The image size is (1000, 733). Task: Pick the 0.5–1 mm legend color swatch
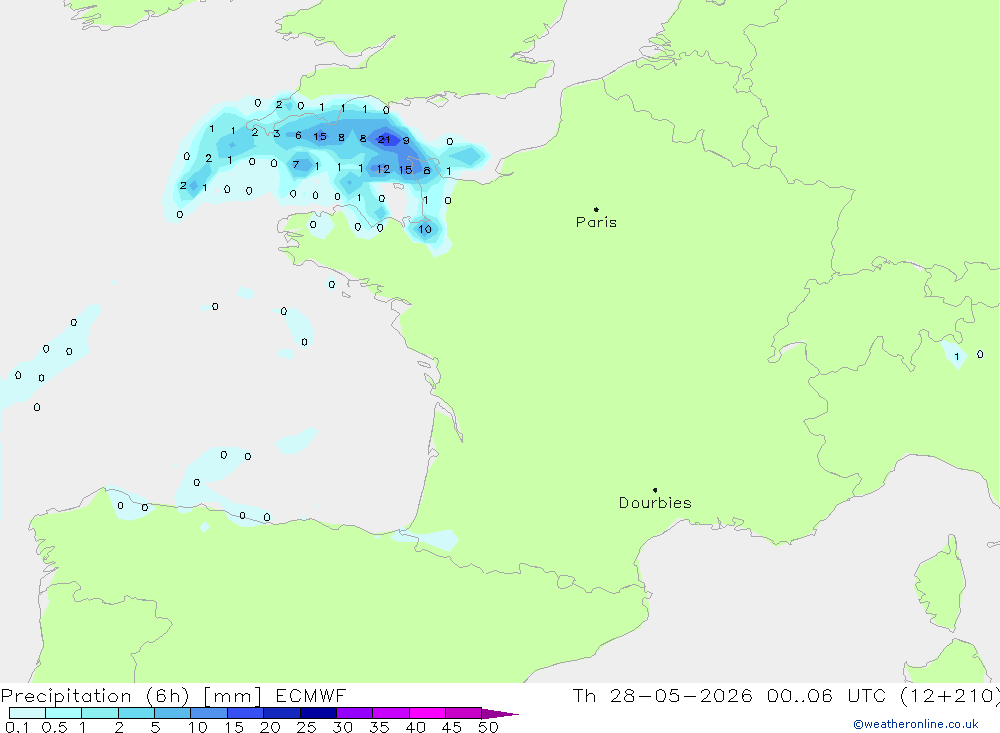[x=64, y=713]
